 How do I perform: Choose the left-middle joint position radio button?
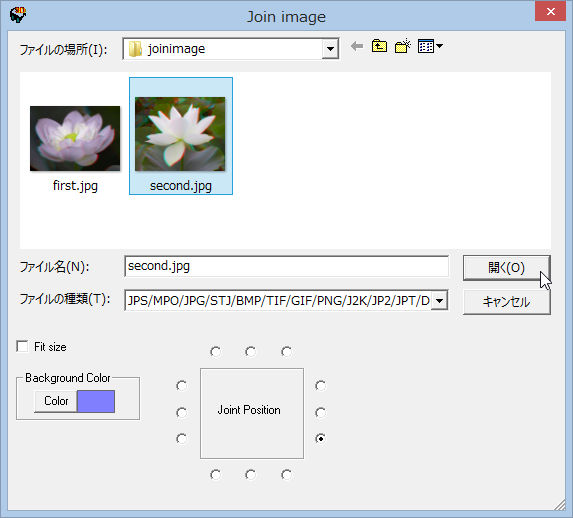coord(182,412)
